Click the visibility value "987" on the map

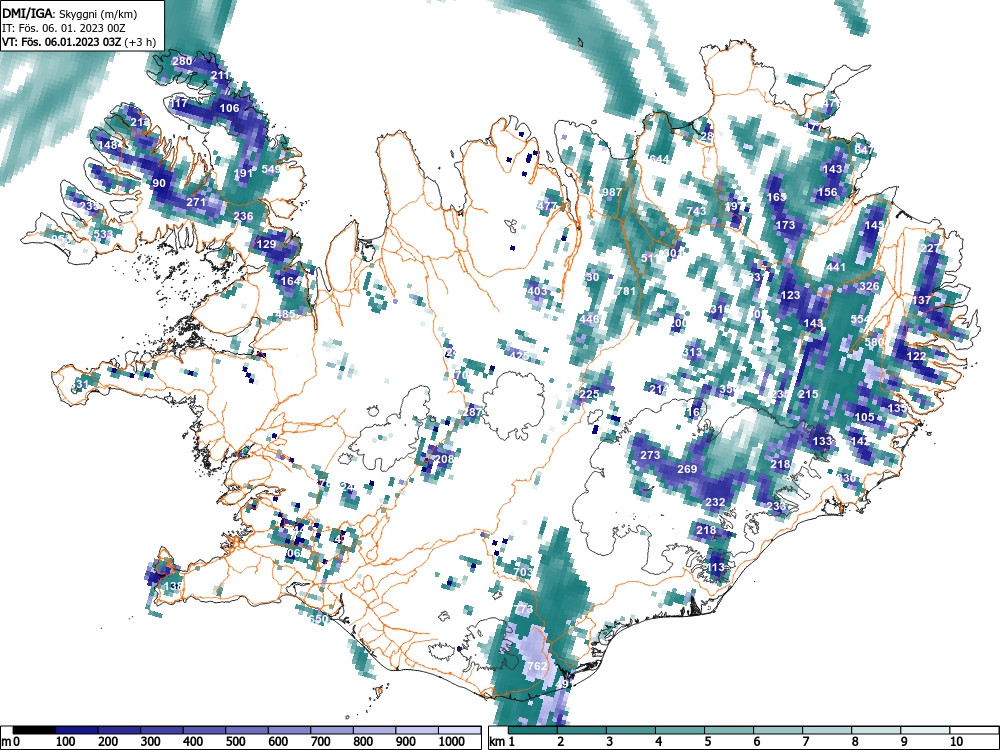(612, 192)
